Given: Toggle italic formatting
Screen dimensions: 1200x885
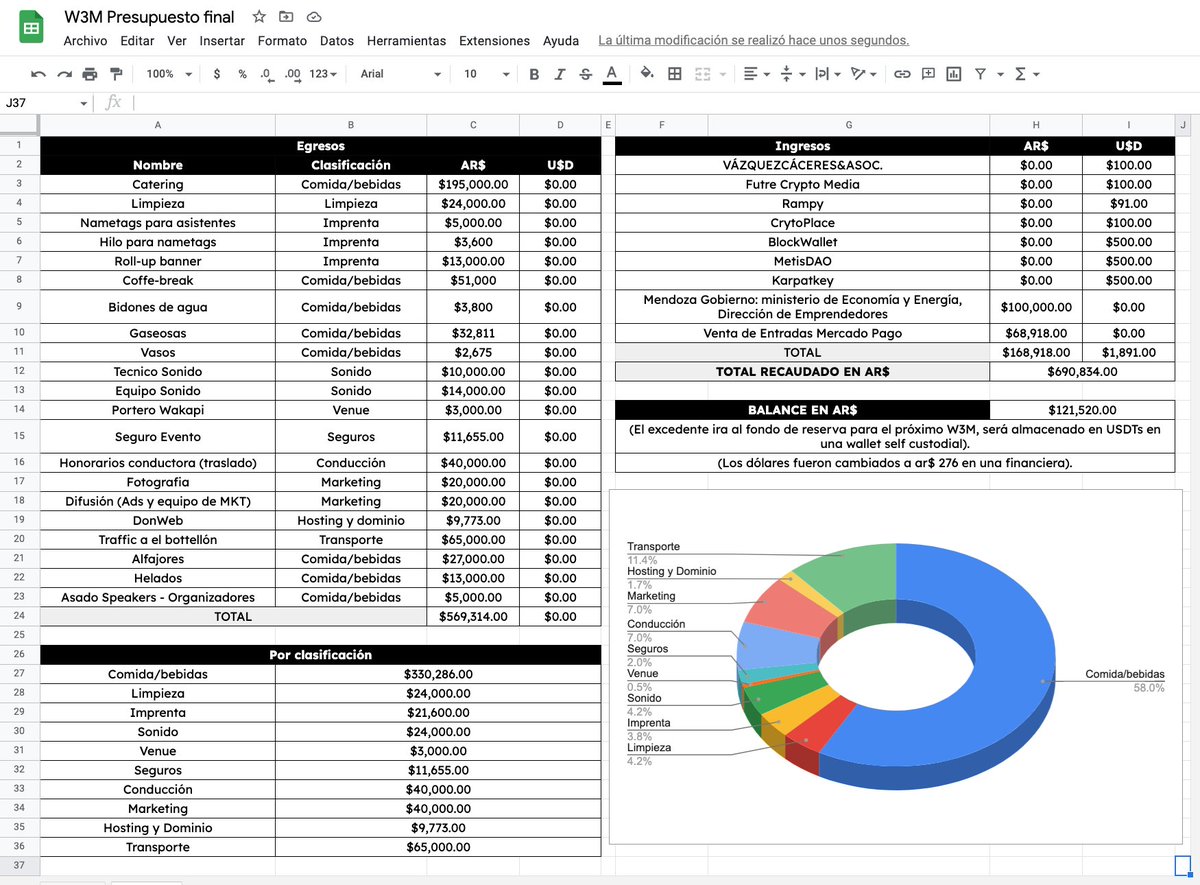Looking at the screenshot, I should coord(560,74).
